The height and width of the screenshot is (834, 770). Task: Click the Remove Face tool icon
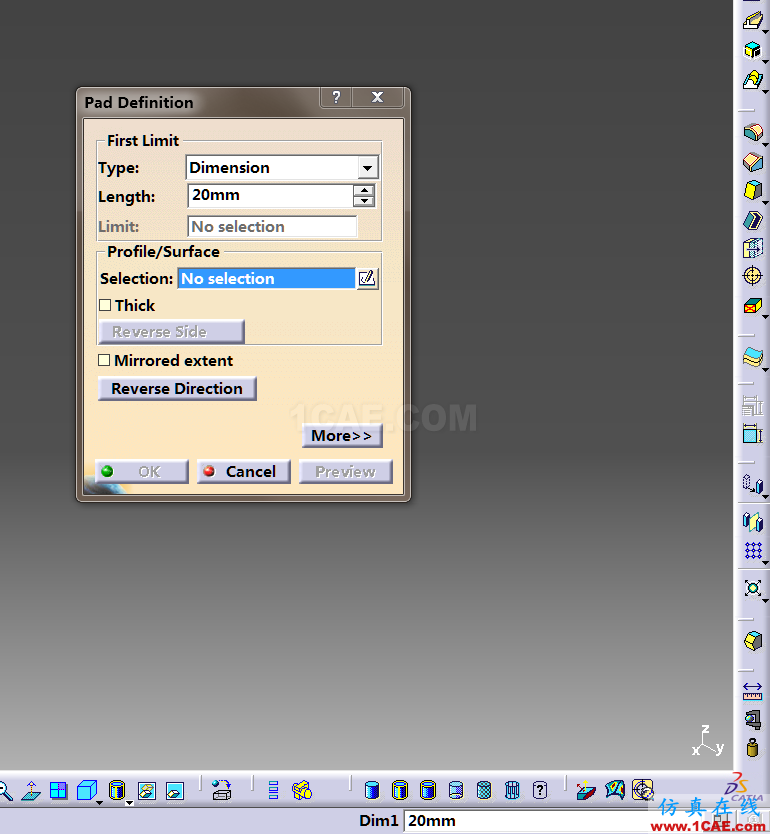pyautogui.click(x=752, y=306)
